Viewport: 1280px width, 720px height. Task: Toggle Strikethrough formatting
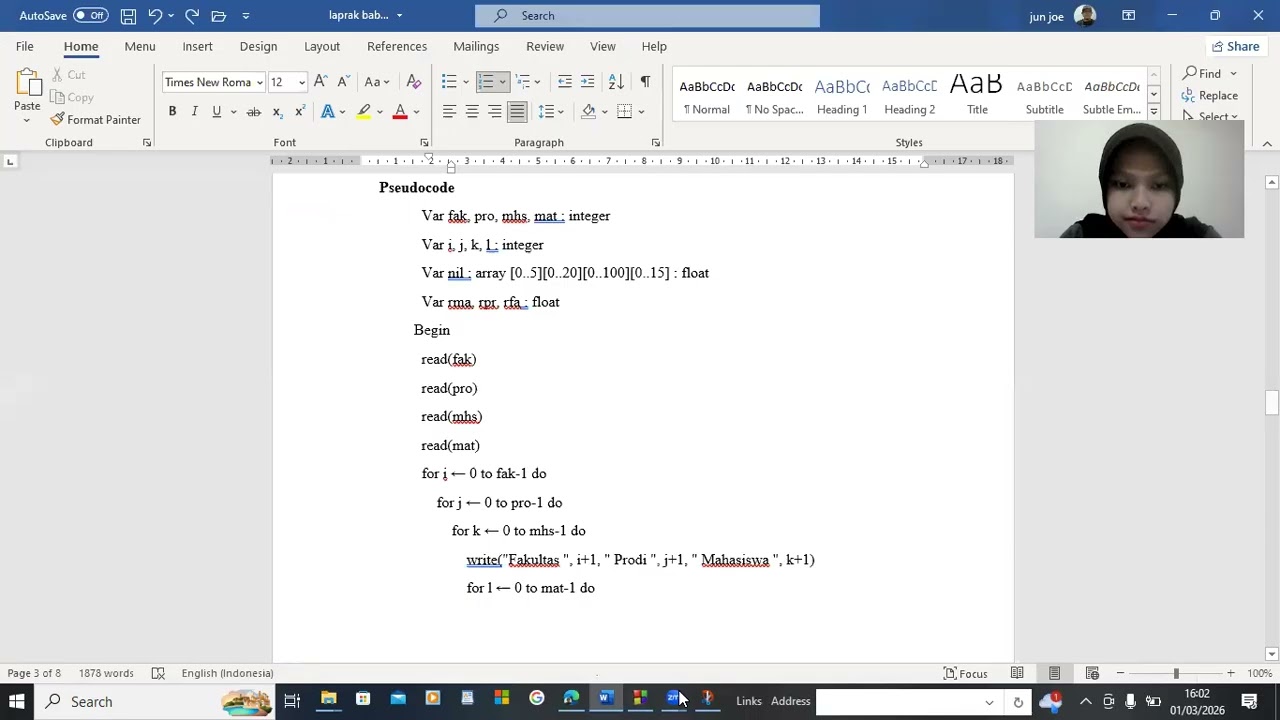point(254,112)
